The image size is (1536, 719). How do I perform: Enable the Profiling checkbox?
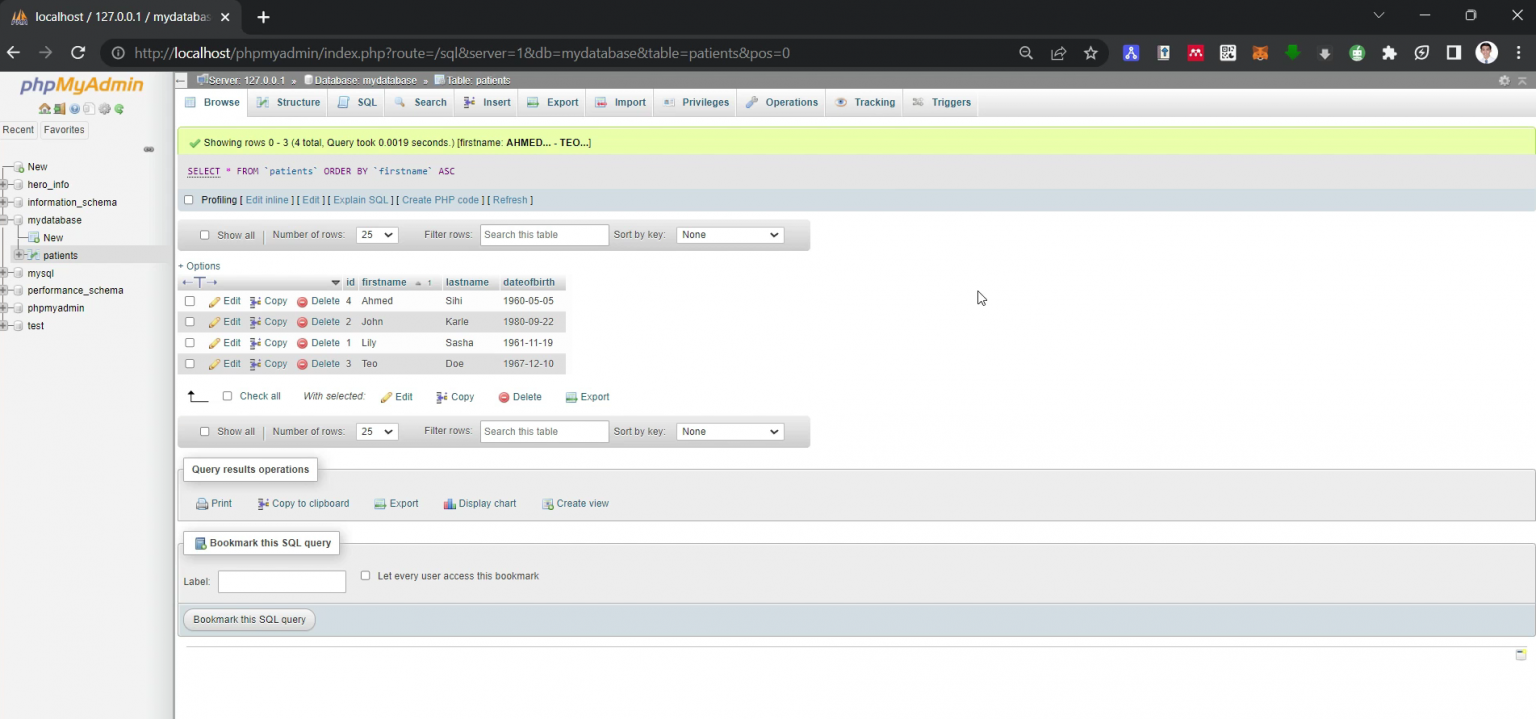tap(189, 200)
